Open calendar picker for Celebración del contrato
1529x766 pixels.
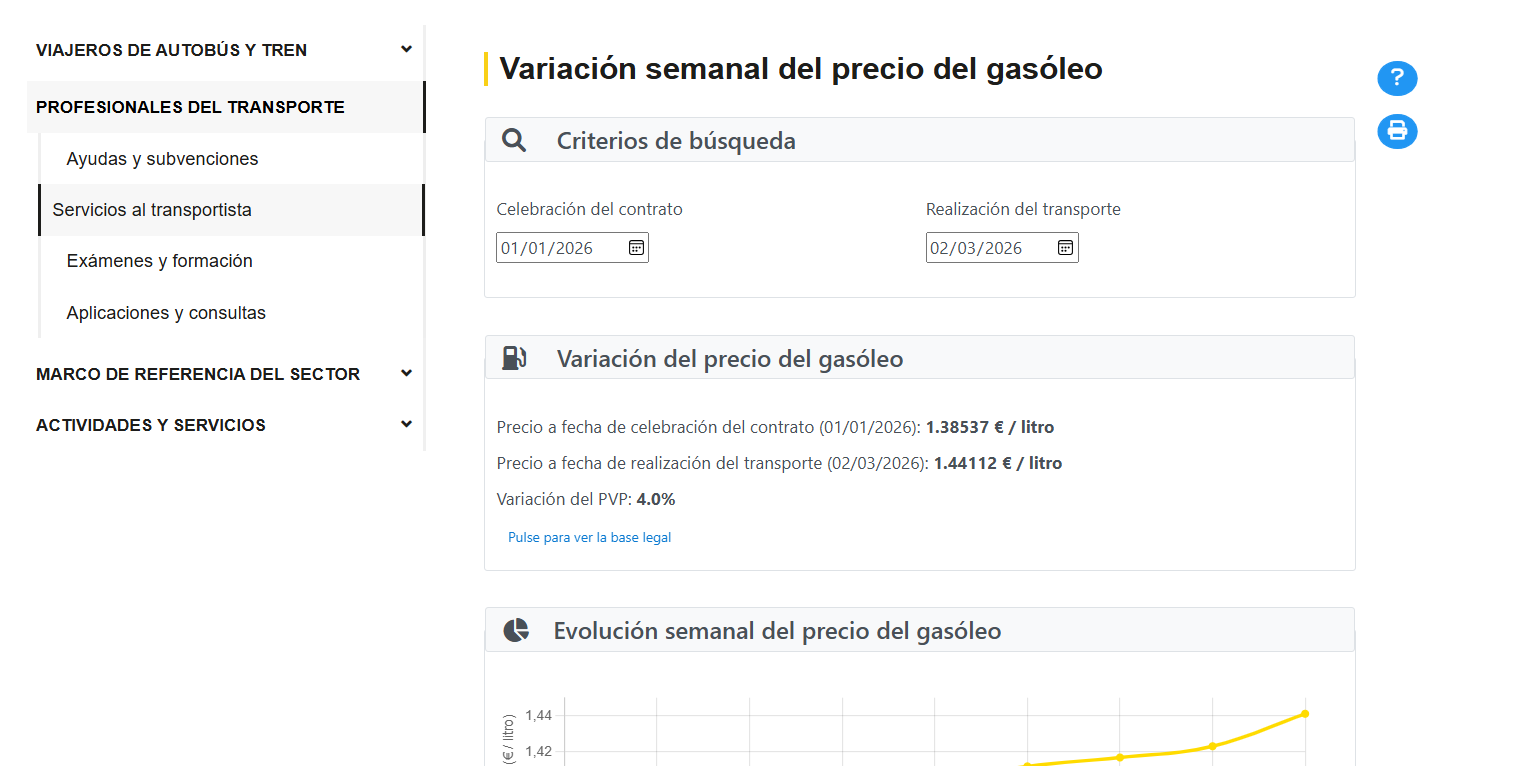coord(636,248)
